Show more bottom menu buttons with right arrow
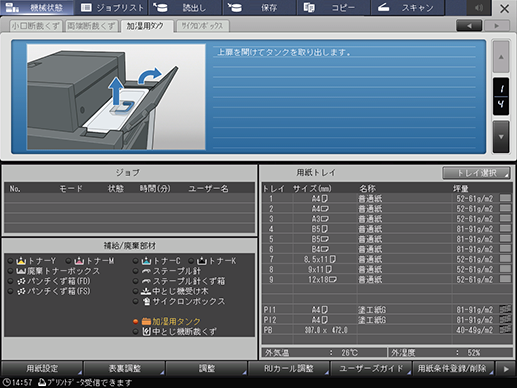The image size is (517, 388). [506, 369]
